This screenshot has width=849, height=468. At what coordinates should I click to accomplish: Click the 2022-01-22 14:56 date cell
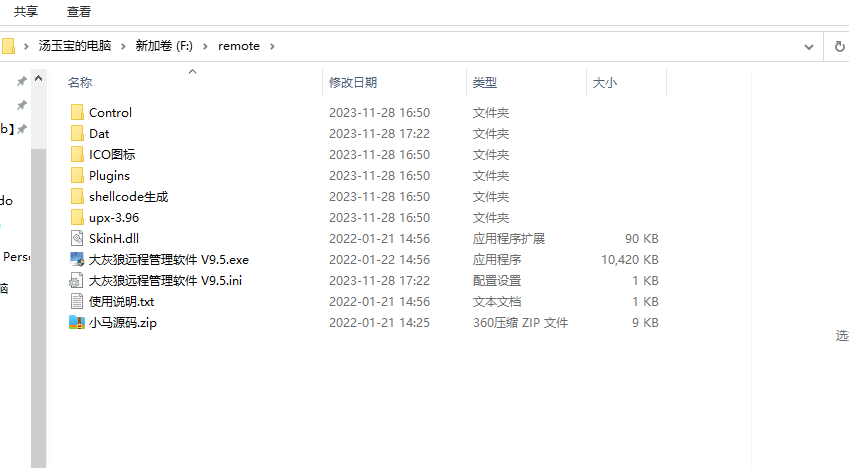tap(380, 259)
